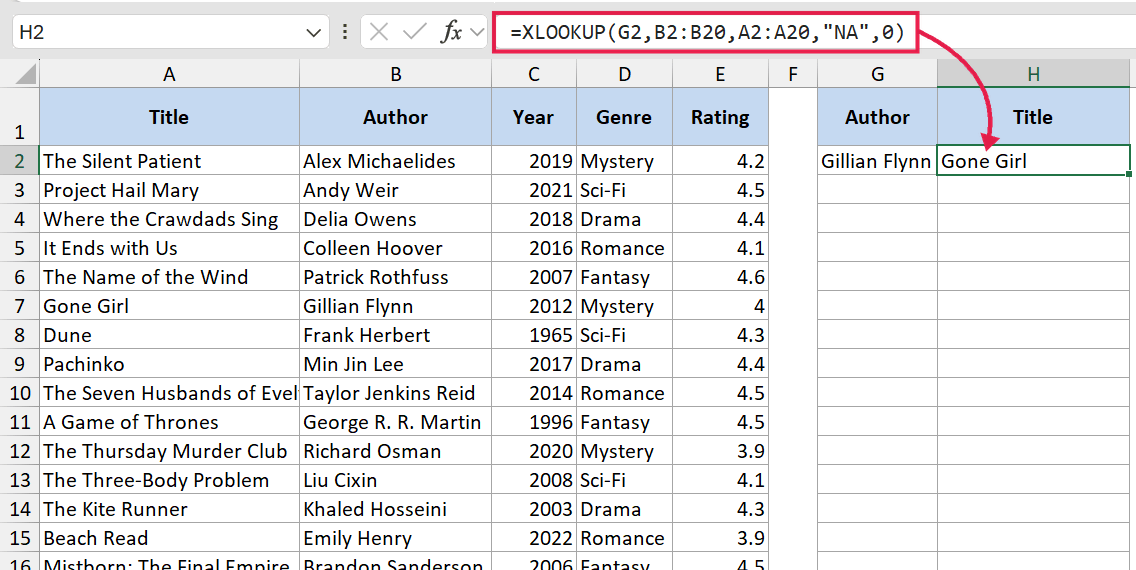Image resolution: width=1136 pixels, height=570 pixels.
Task: Select column B header
Action: 396,74
